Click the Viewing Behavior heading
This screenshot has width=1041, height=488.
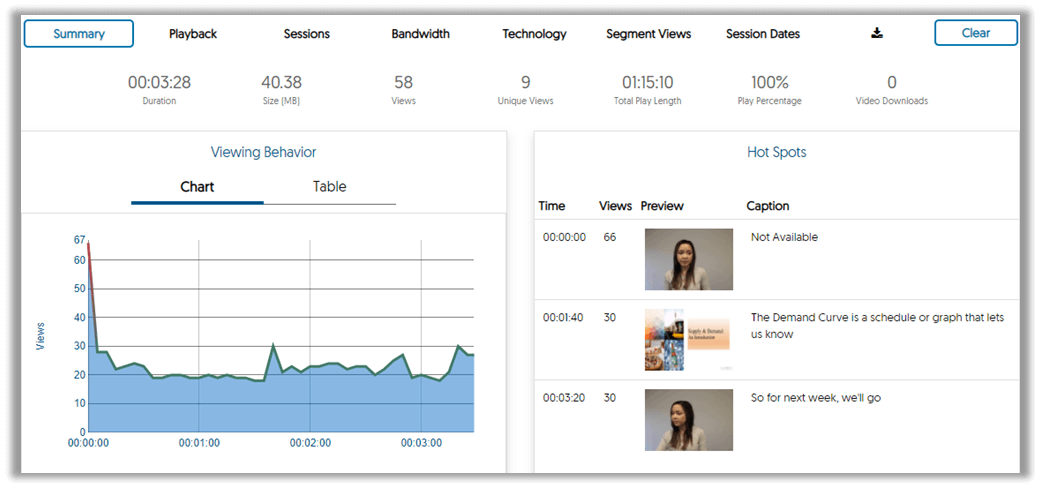click(x=264, y=152)
